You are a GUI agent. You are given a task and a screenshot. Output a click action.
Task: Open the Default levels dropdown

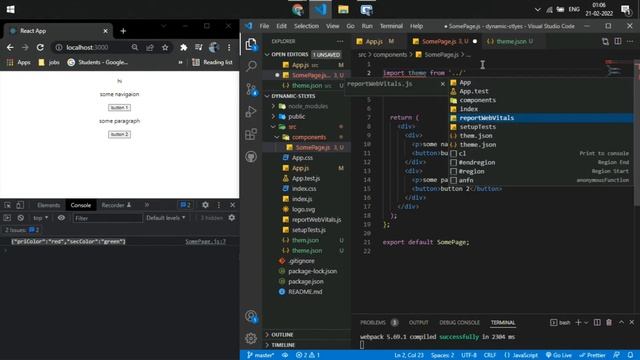(166, 218)
